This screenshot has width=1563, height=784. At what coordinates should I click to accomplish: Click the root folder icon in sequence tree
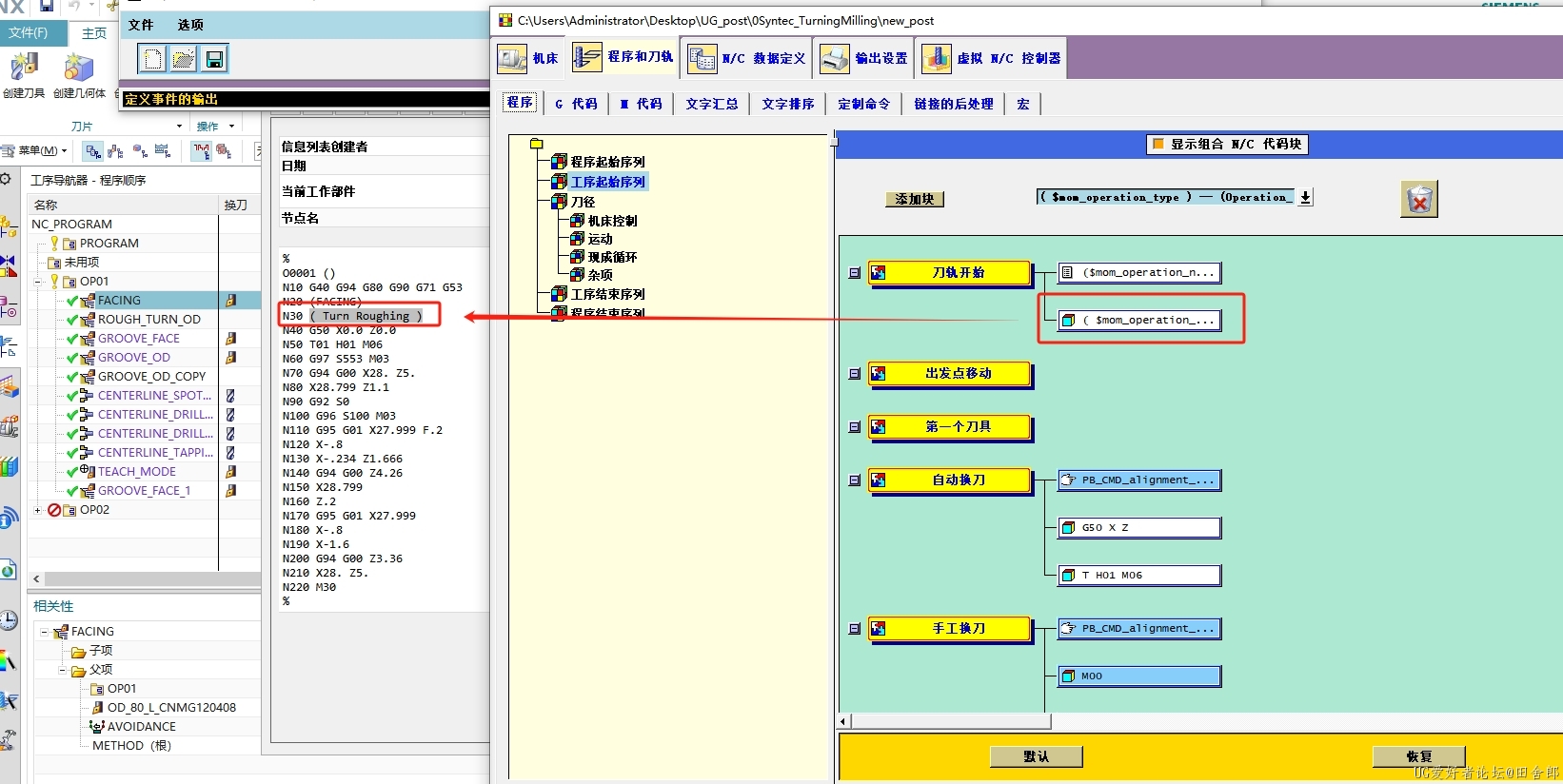click(536, 143)
